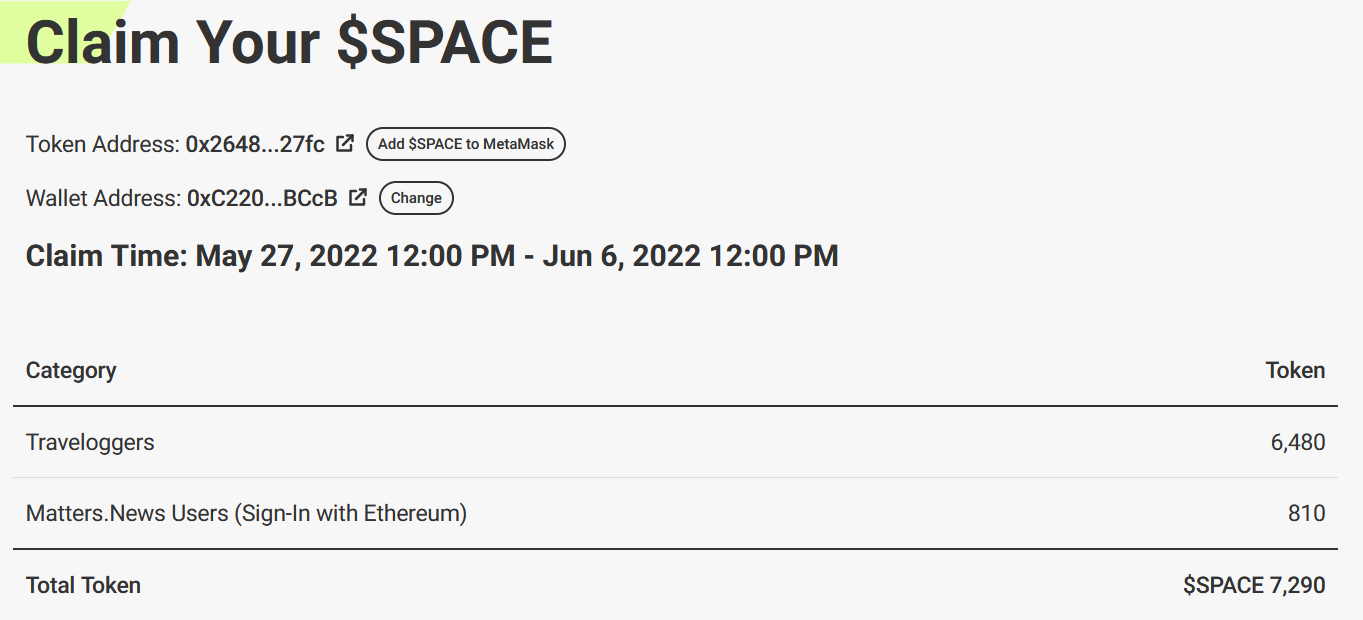Click the Change wallet button

[416, 198]
